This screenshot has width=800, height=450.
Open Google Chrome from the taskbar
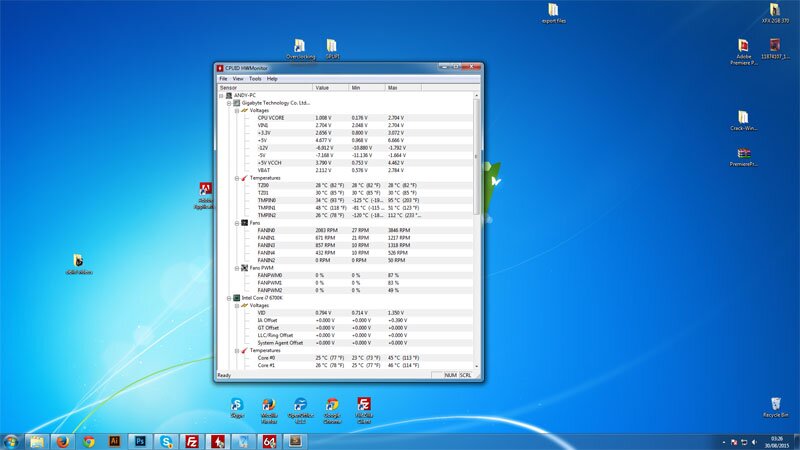click(89, 441)
